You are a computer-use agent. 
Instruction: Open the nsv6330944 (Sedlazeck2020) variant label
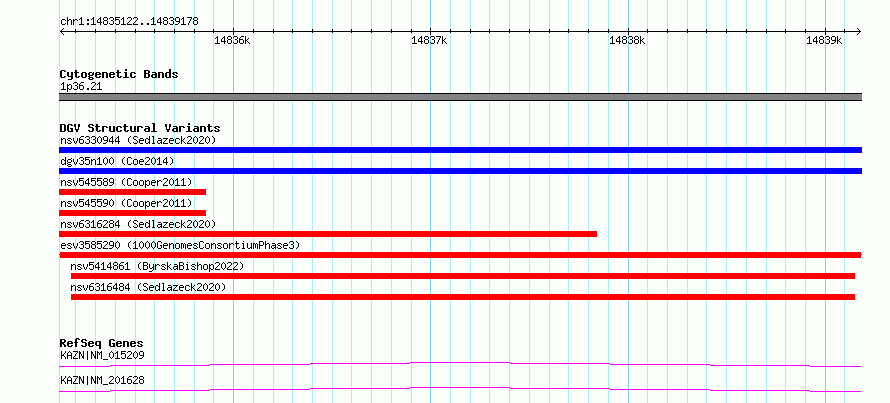[138, 140]
